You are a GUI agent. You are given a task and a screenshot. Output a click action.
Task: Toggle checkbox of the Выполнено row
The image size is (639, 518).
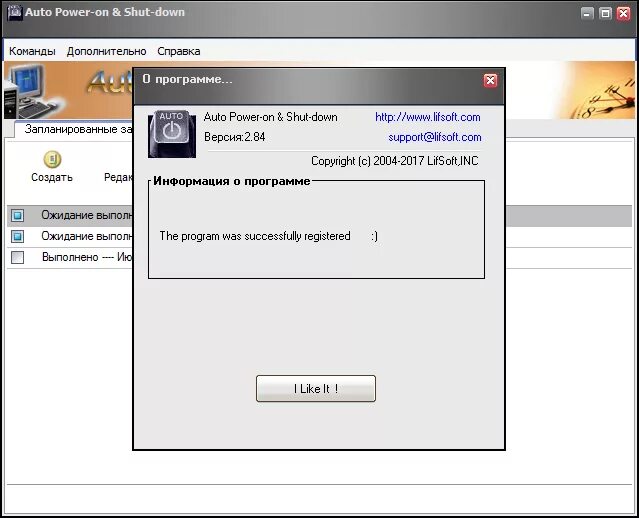(18, 257)
